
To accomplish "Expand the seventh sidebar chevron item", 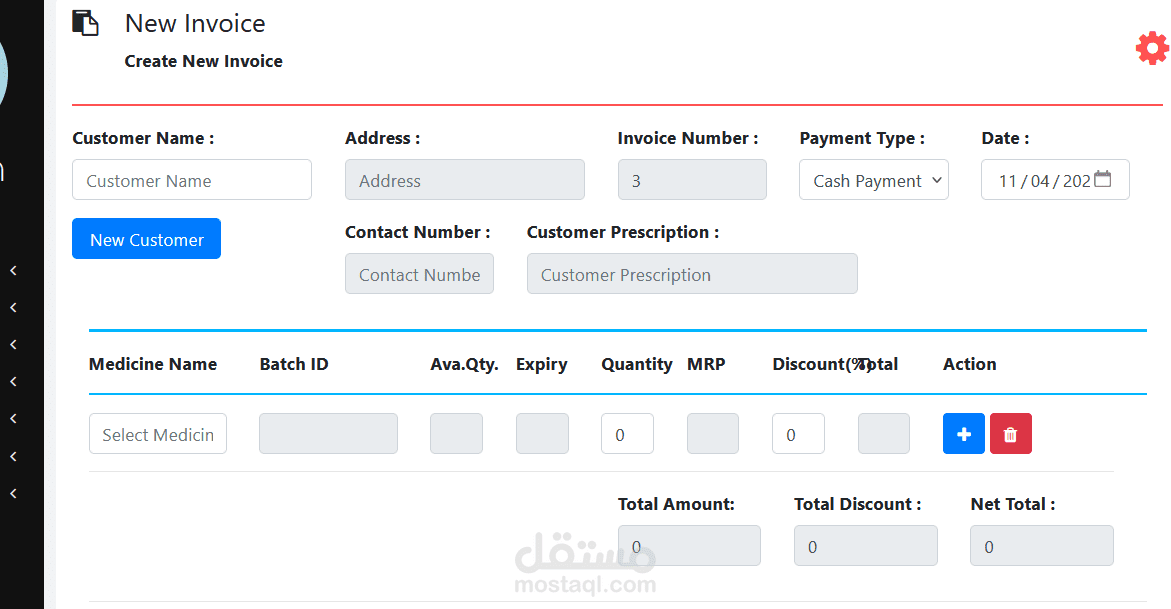I will [13, 493].
